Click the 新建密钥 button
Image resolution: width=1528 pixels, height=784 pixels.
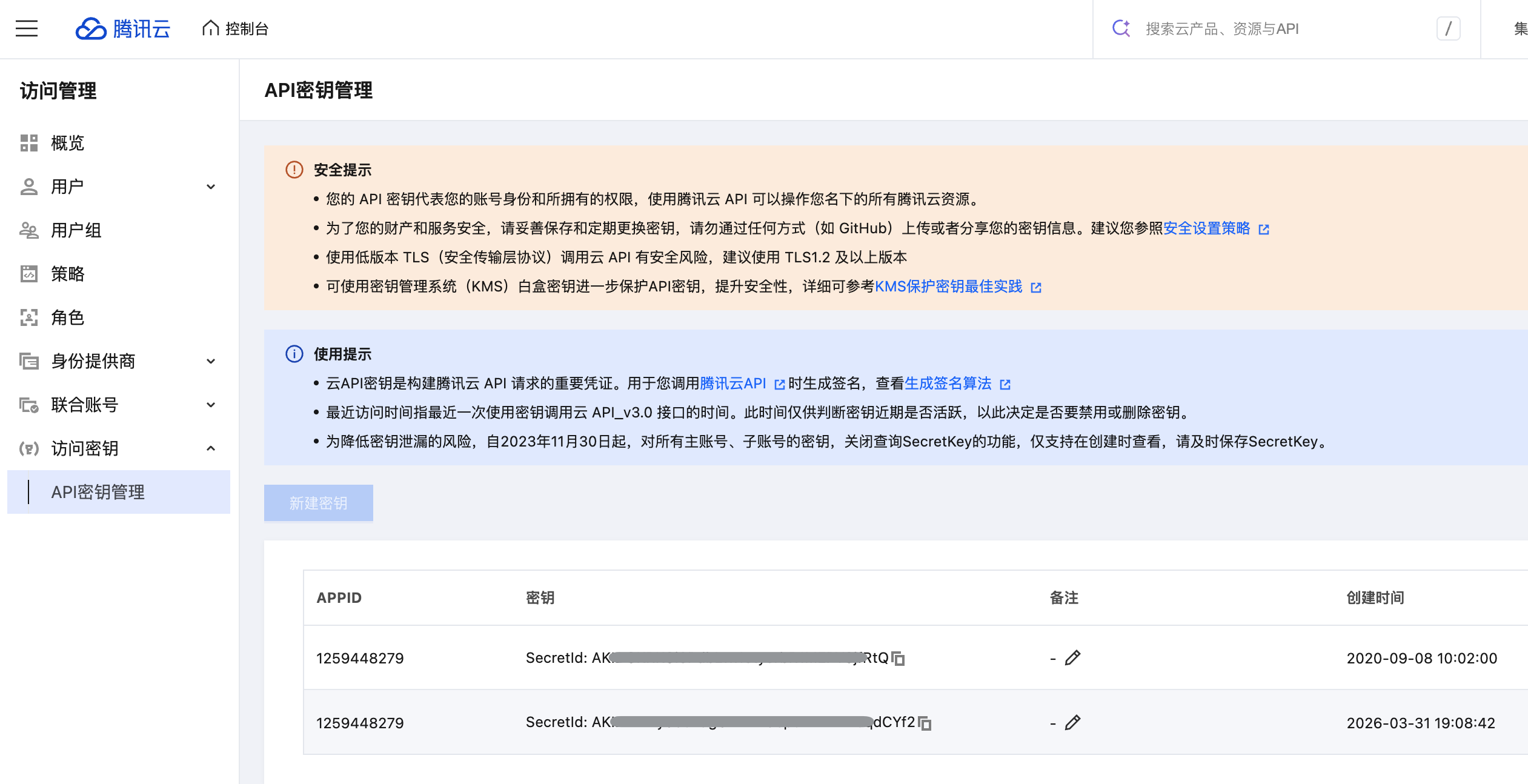[319, 503]
